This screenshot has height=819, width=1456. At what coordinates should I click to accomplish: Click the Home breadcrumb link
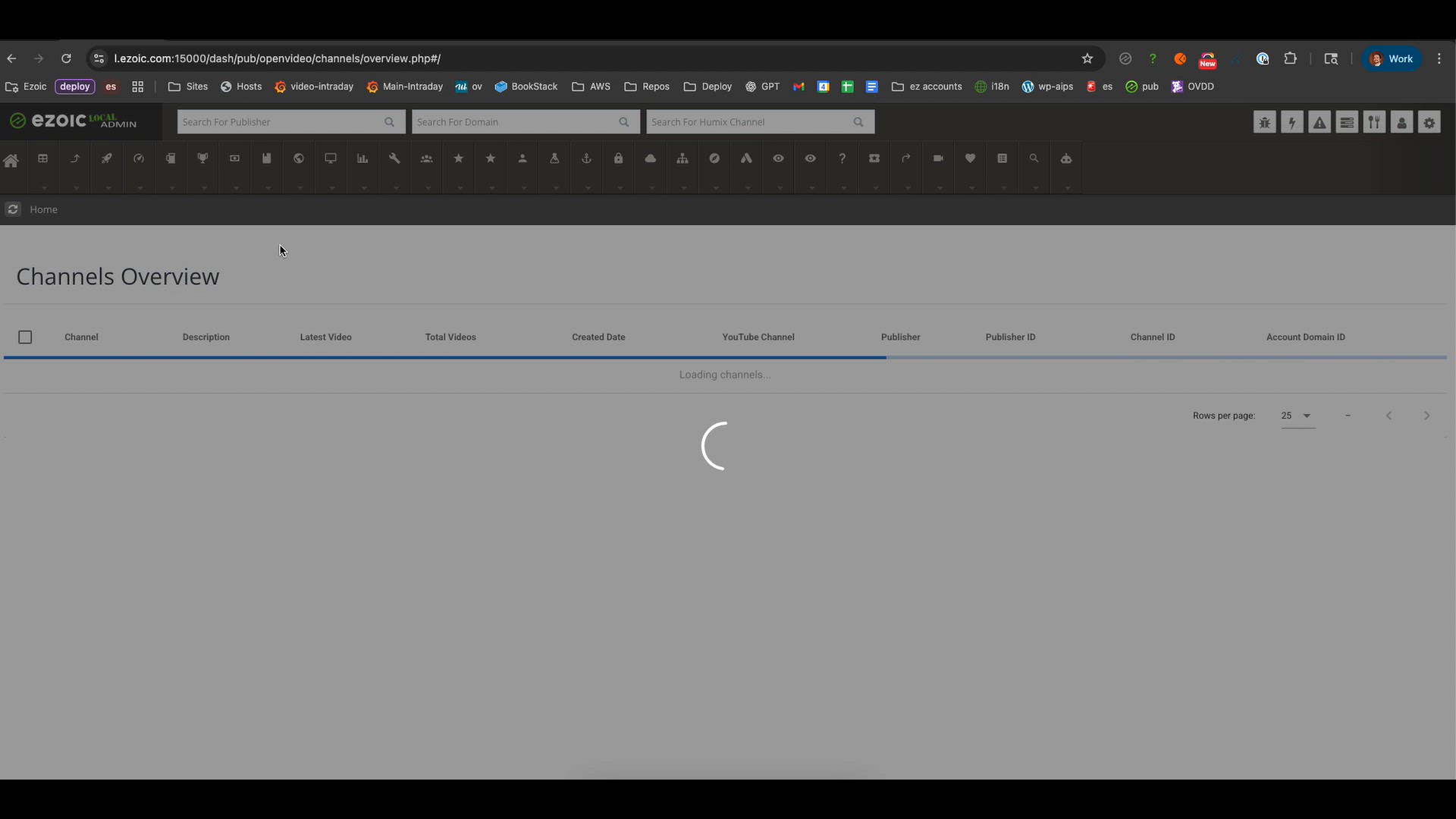point(43,209)
